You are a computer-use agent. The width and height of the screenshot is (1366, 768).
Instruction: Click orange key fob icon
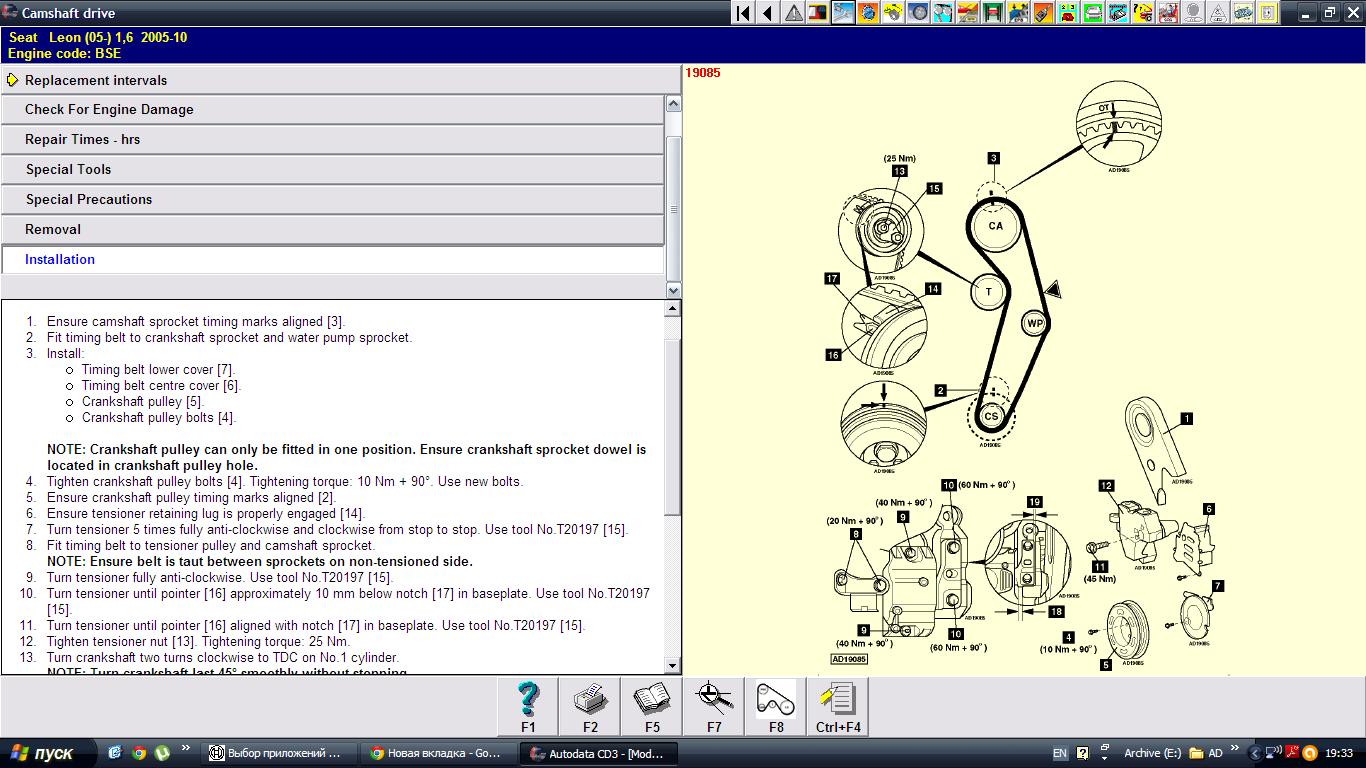[1042, 13]
